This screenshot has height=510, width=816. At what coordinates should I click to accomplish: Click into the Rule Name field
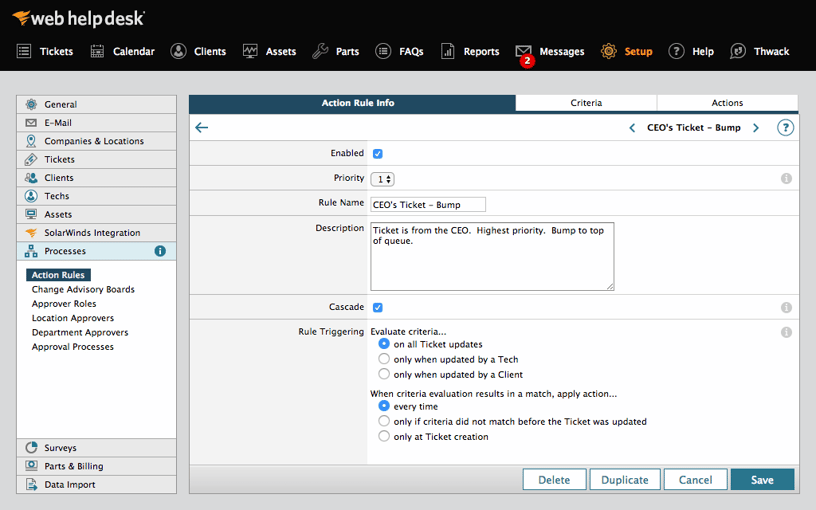[x=428, y=205]
